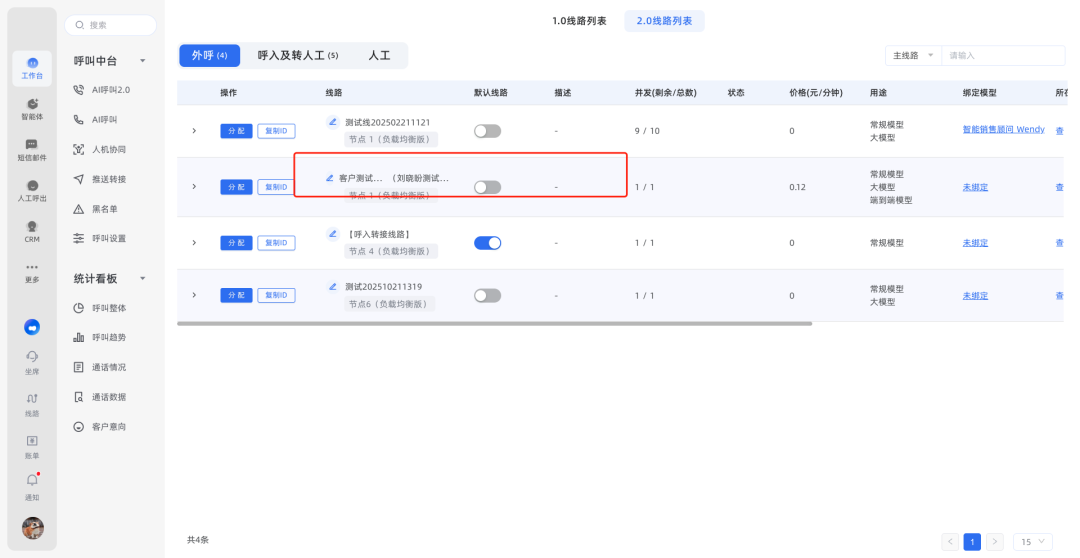Click edit pencil beside 测试线202502211121
The height and width of the screenshot is (558, 1080).
point(333,122)
